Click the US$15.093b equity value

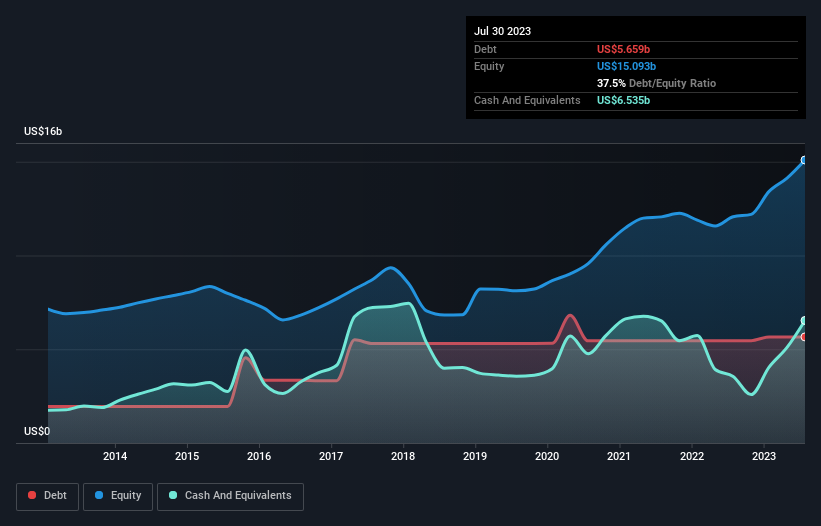pos(626,66)
